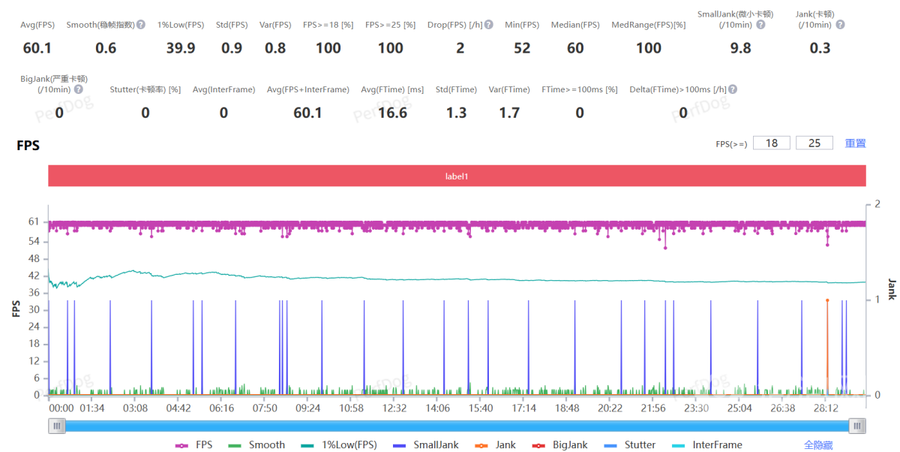Click the left handle of time range slider
Viewport: 900px width, 452px height.
click(x=57, y=426)
